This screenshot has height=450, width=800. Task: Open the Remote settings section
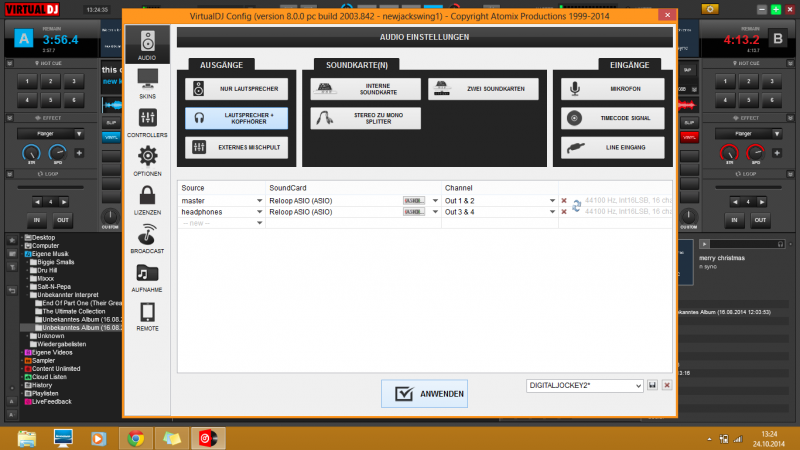point(147,316)
